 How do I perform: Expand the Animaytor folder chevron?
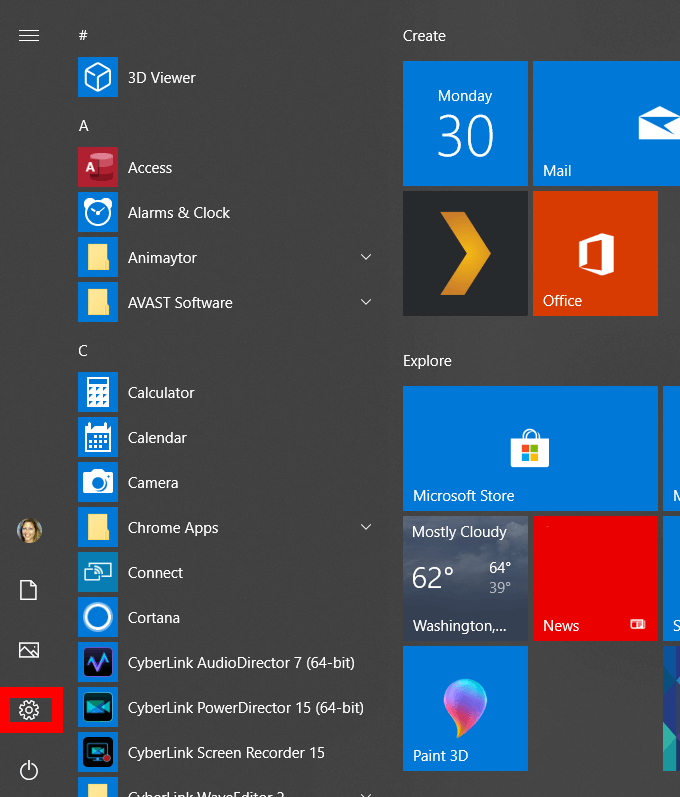(366, 258)
